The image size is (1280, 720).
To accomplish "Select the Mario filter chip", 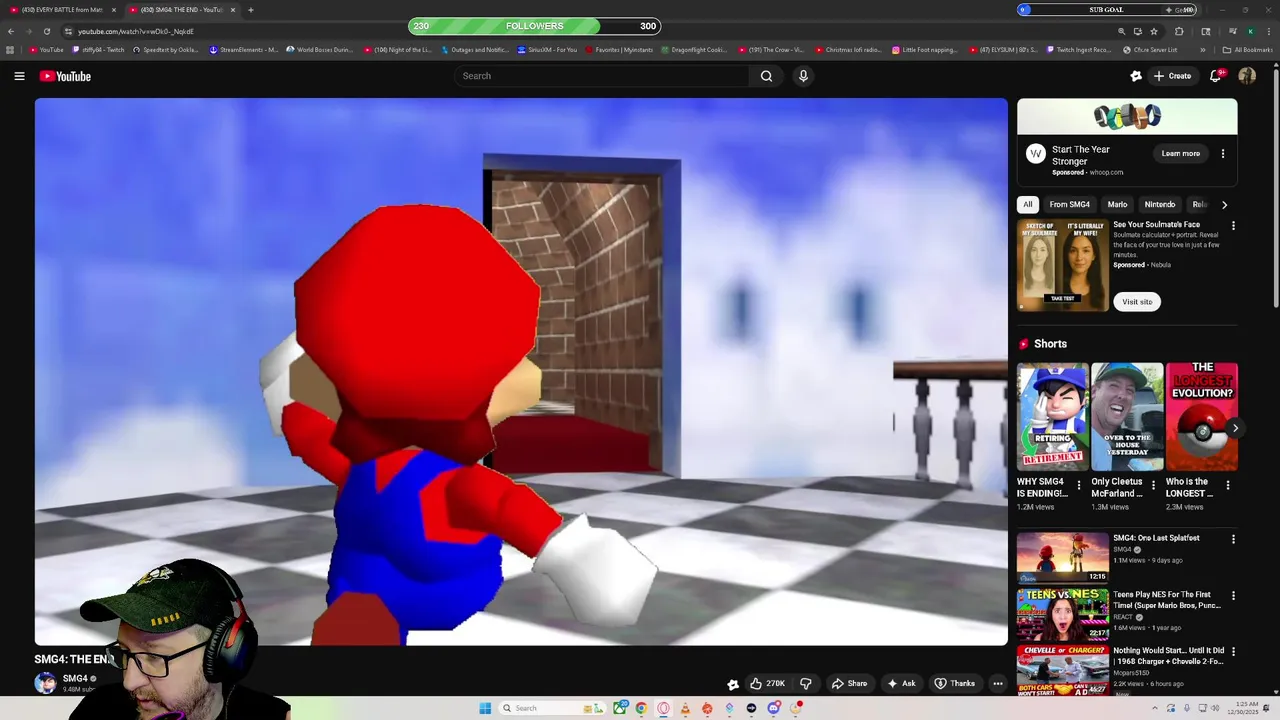I will tap(1117, 204).
